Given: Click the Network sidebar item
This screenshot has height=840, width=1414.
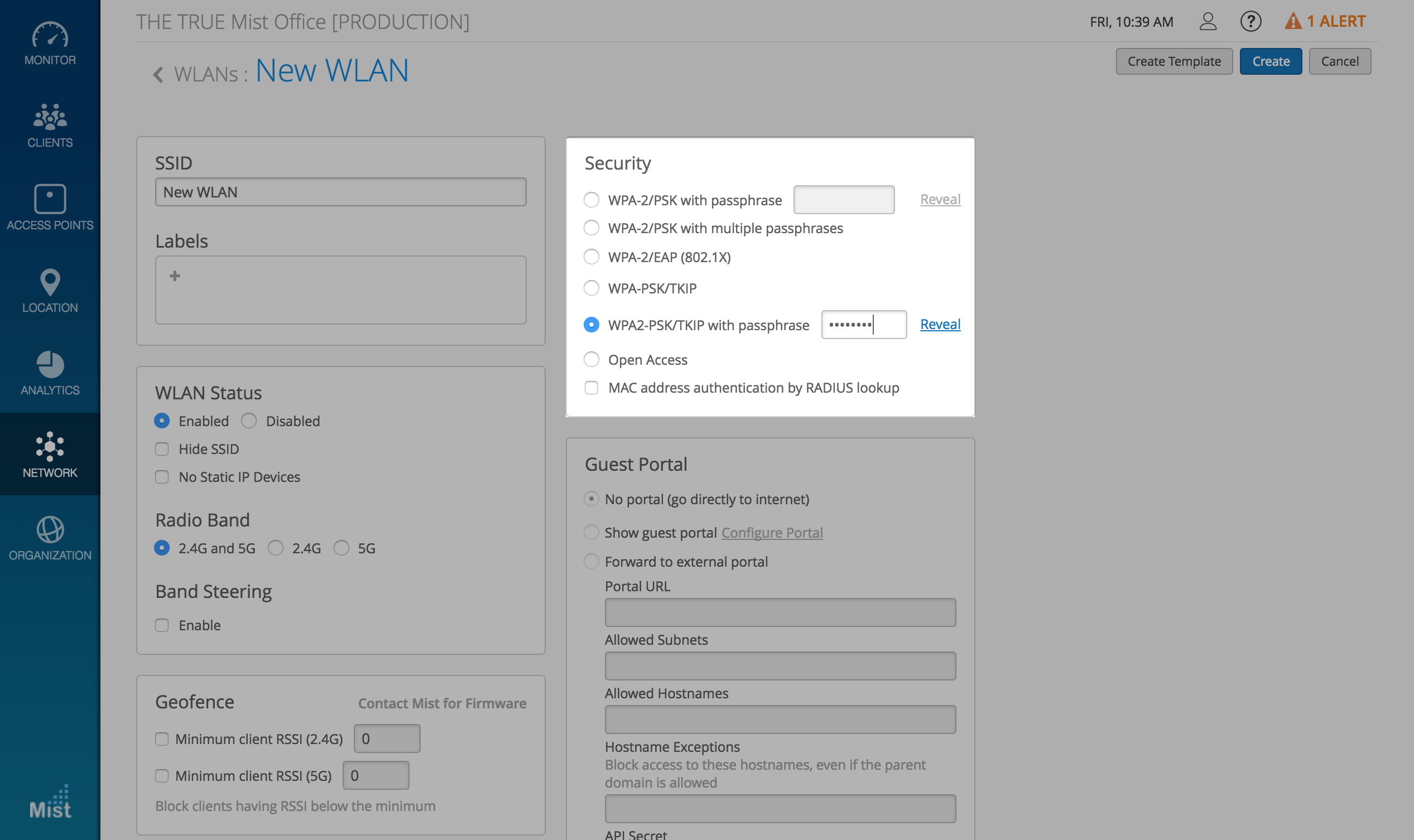Looking at the screenshot, I should [x=50, y=455].
